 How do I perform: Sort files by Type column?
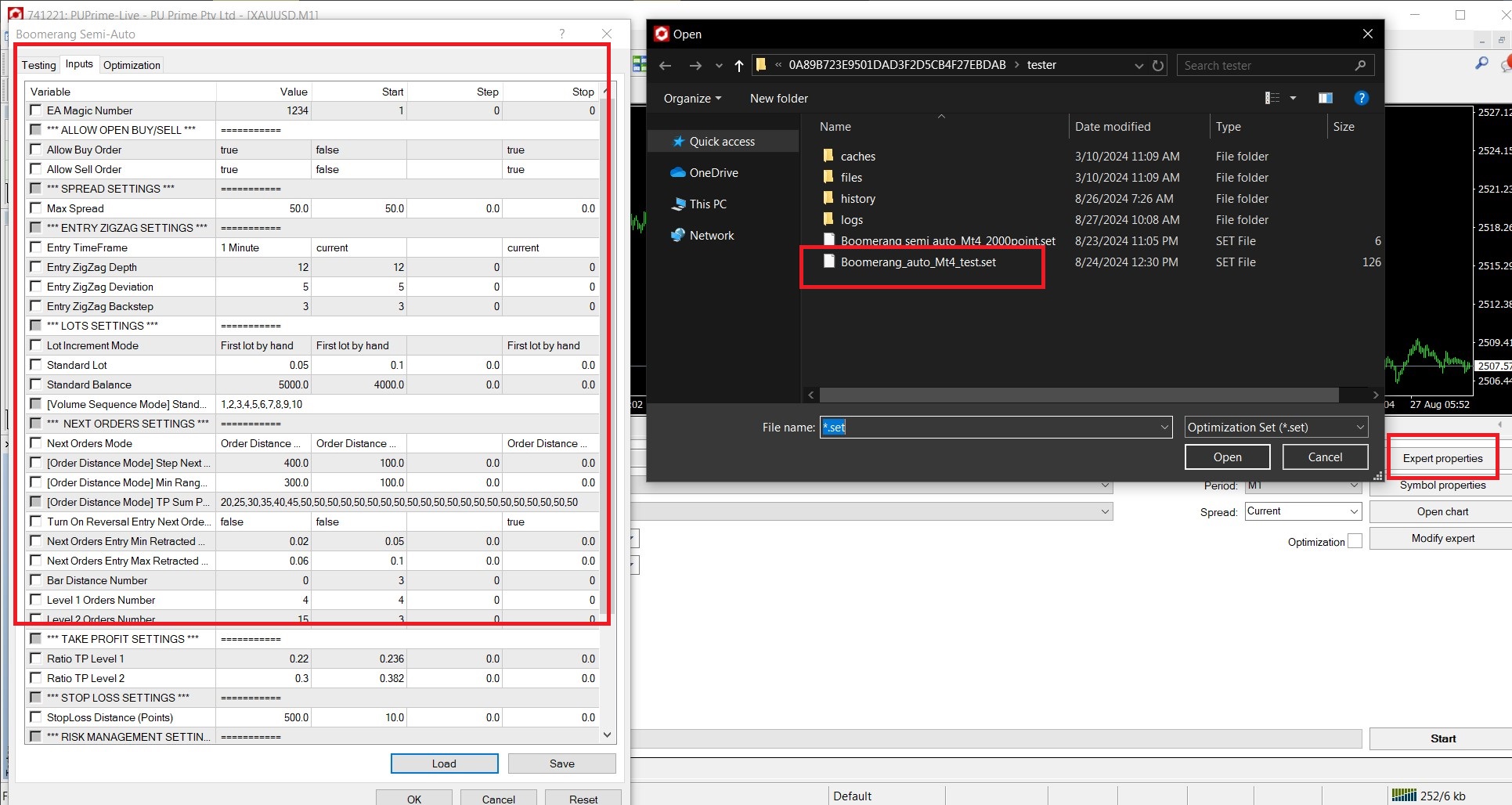click(1228, 127)
